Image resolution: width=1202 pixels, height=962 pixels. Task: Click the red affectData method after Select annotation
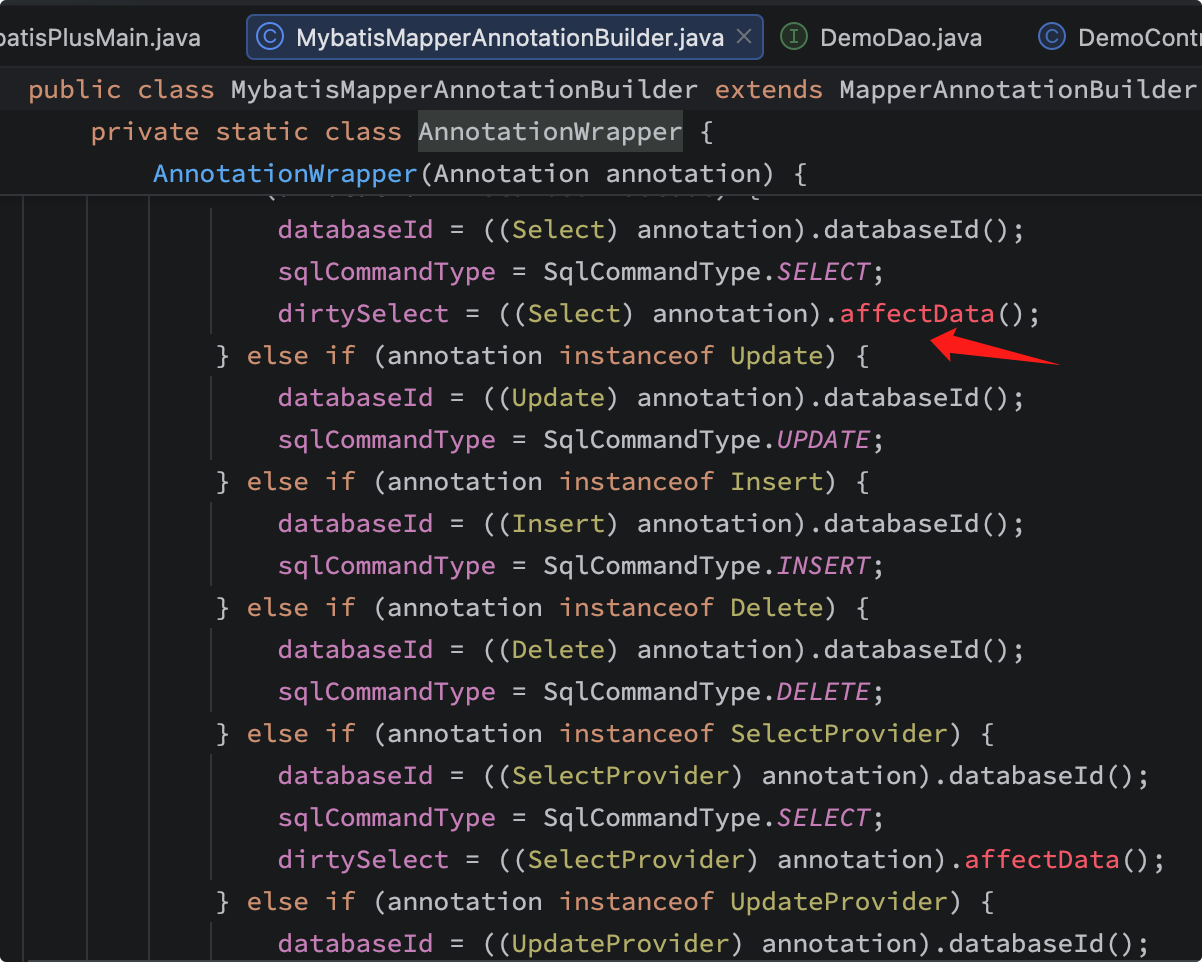917,314
